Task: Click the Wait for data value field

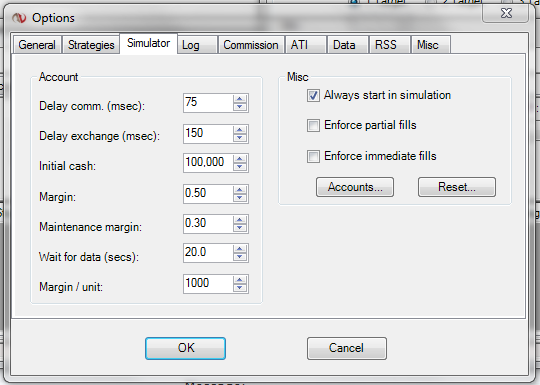Action: 208,253
